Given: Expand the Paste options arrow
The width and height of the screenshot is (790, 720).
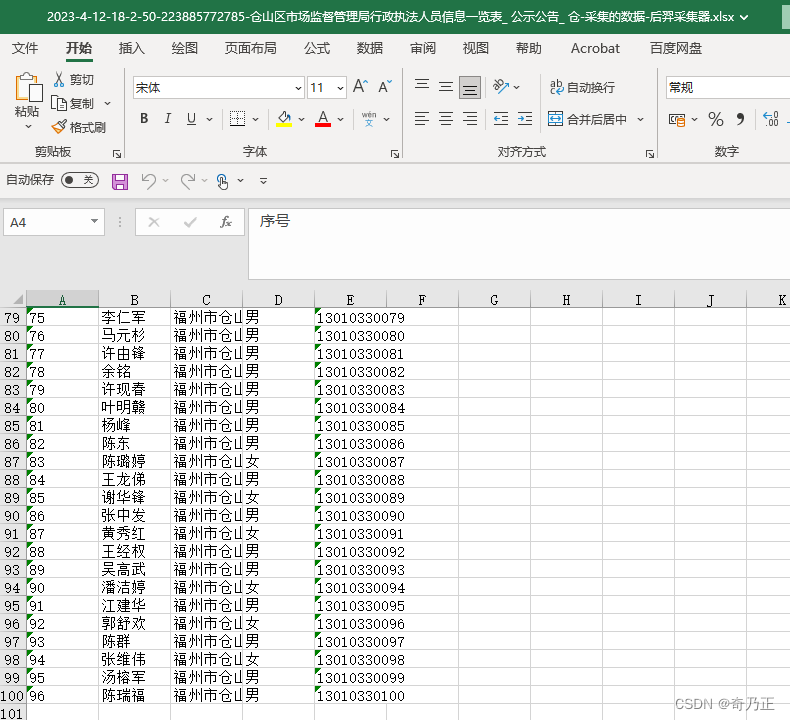Looking at the screenshot, I should point(28,126).
